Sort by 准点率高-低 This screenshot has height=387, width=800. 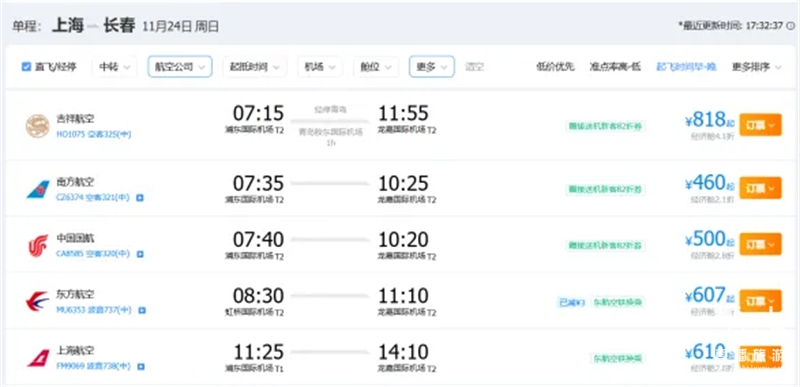click(615, 67)
